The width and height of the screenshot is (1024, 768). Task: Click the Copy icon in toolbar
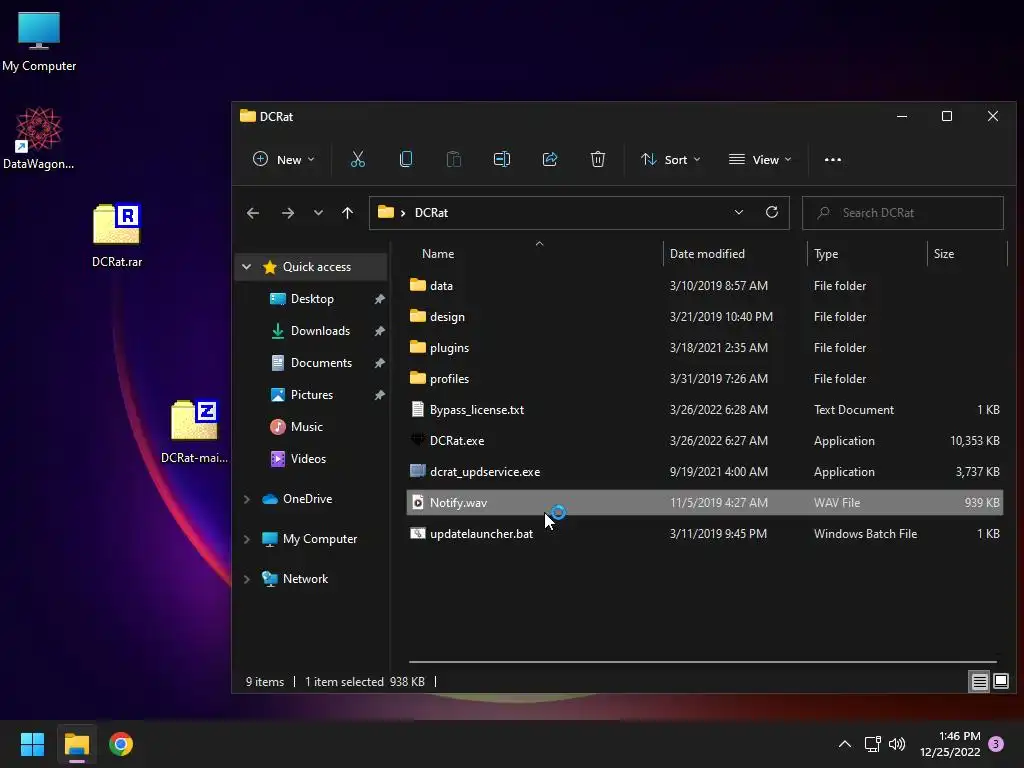pyautogui.click(x=406, y=159)
